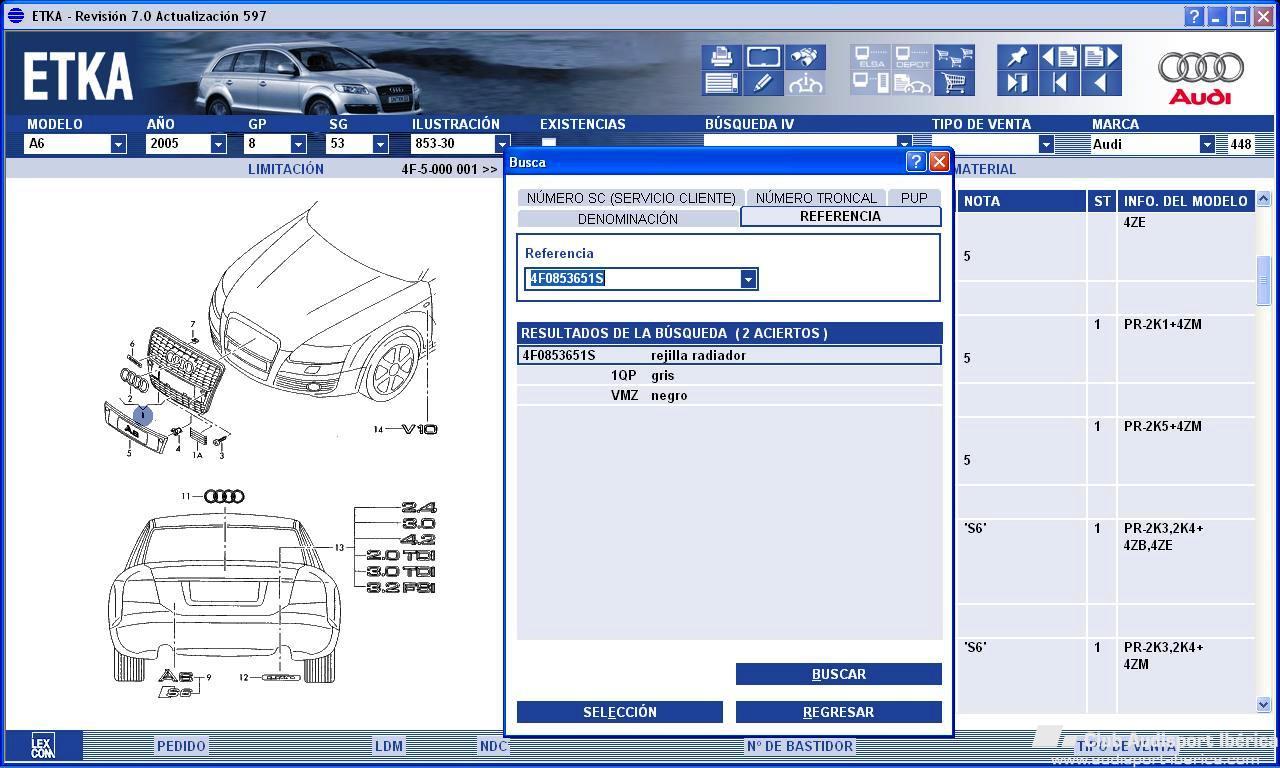Click the printer icon in the toolbar
The image size is (1280, 768).
[x=721, y=57]
